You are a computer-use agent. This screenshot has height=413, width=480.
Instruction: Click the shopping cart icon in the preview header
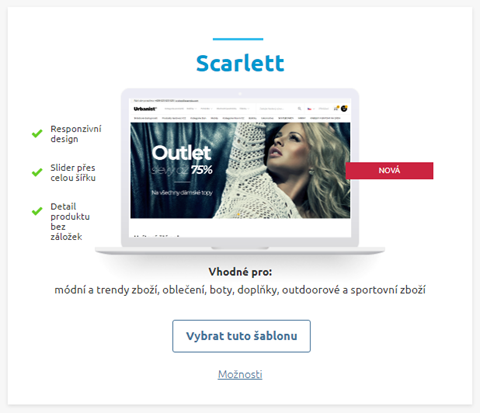click(336, 108)
